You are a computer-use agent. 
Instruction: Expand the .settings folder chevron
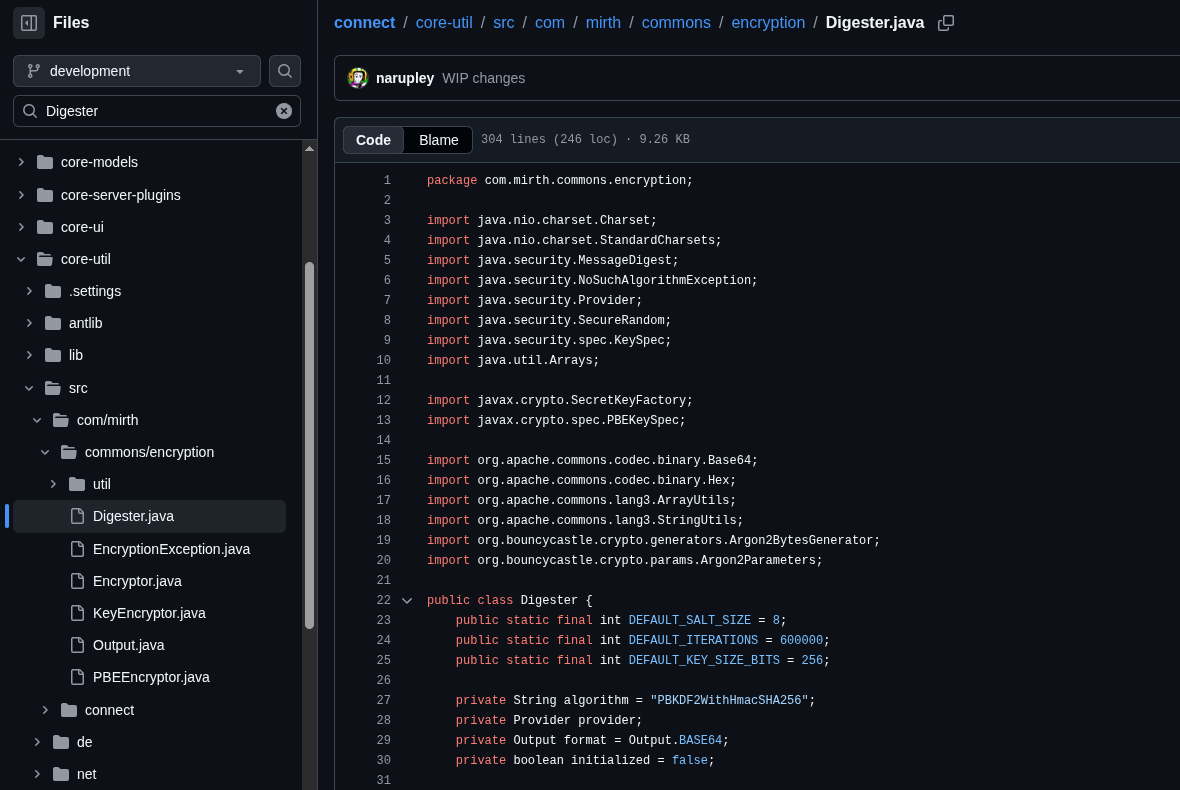point(29,291)
